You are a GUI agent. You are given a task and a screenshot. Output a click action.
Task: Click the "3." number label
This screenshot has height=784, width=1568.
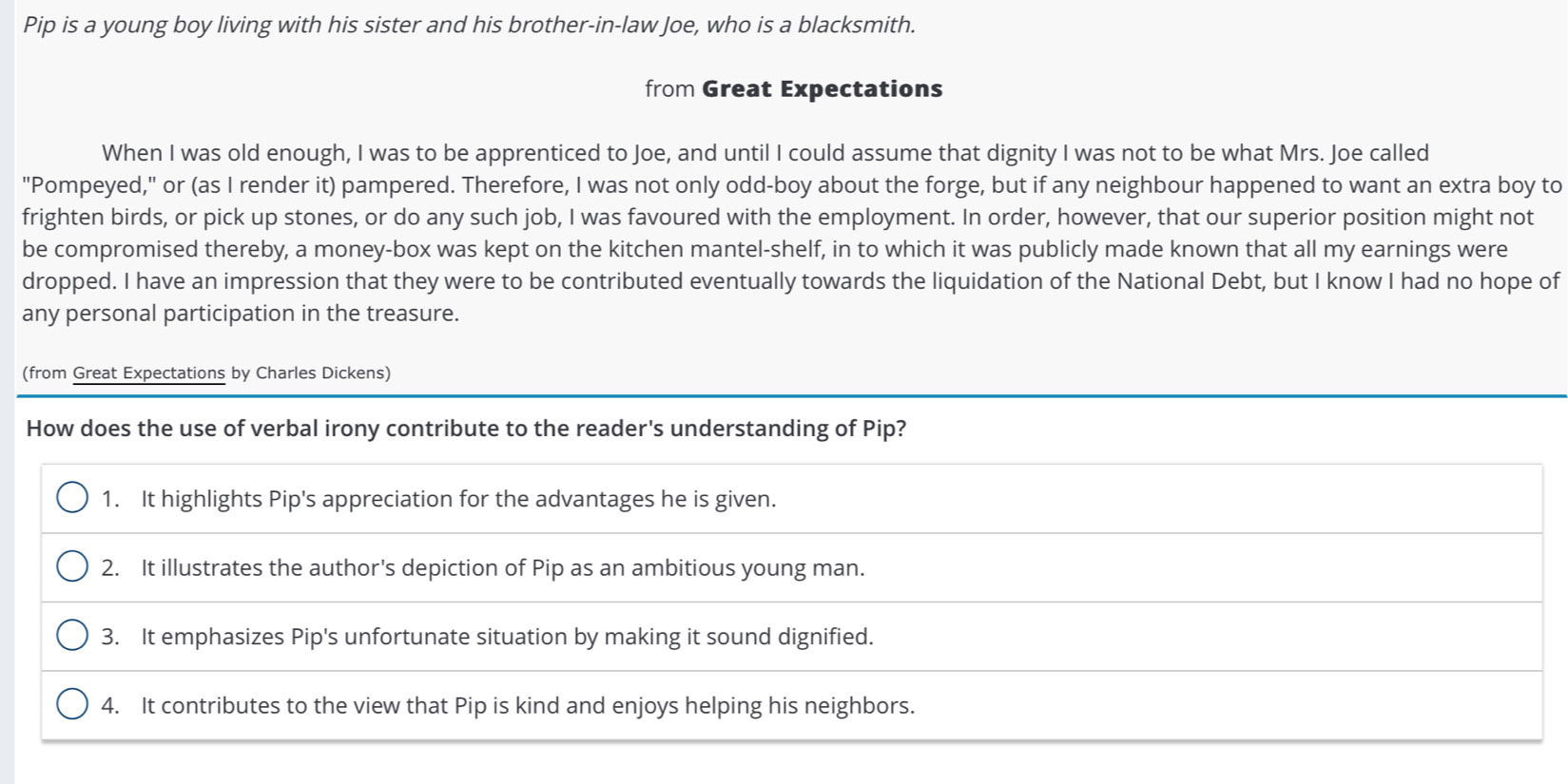[110, 637]
